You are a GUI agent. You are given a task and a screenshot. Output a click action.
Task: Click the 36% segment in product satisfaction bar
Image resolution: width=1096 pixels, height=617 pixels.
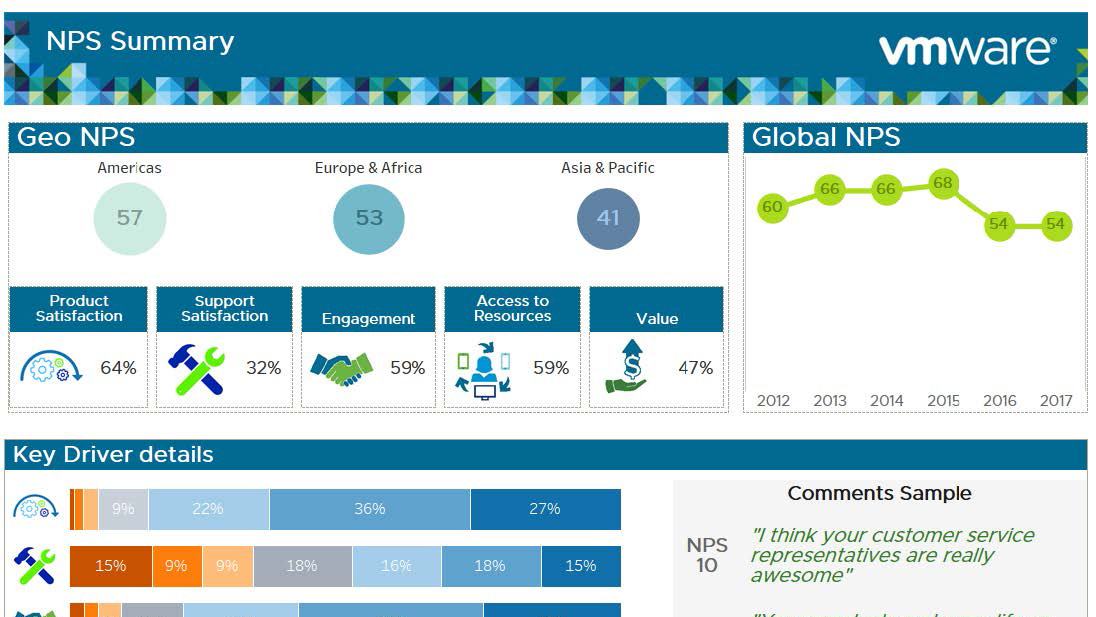click(x=369, y=509)
